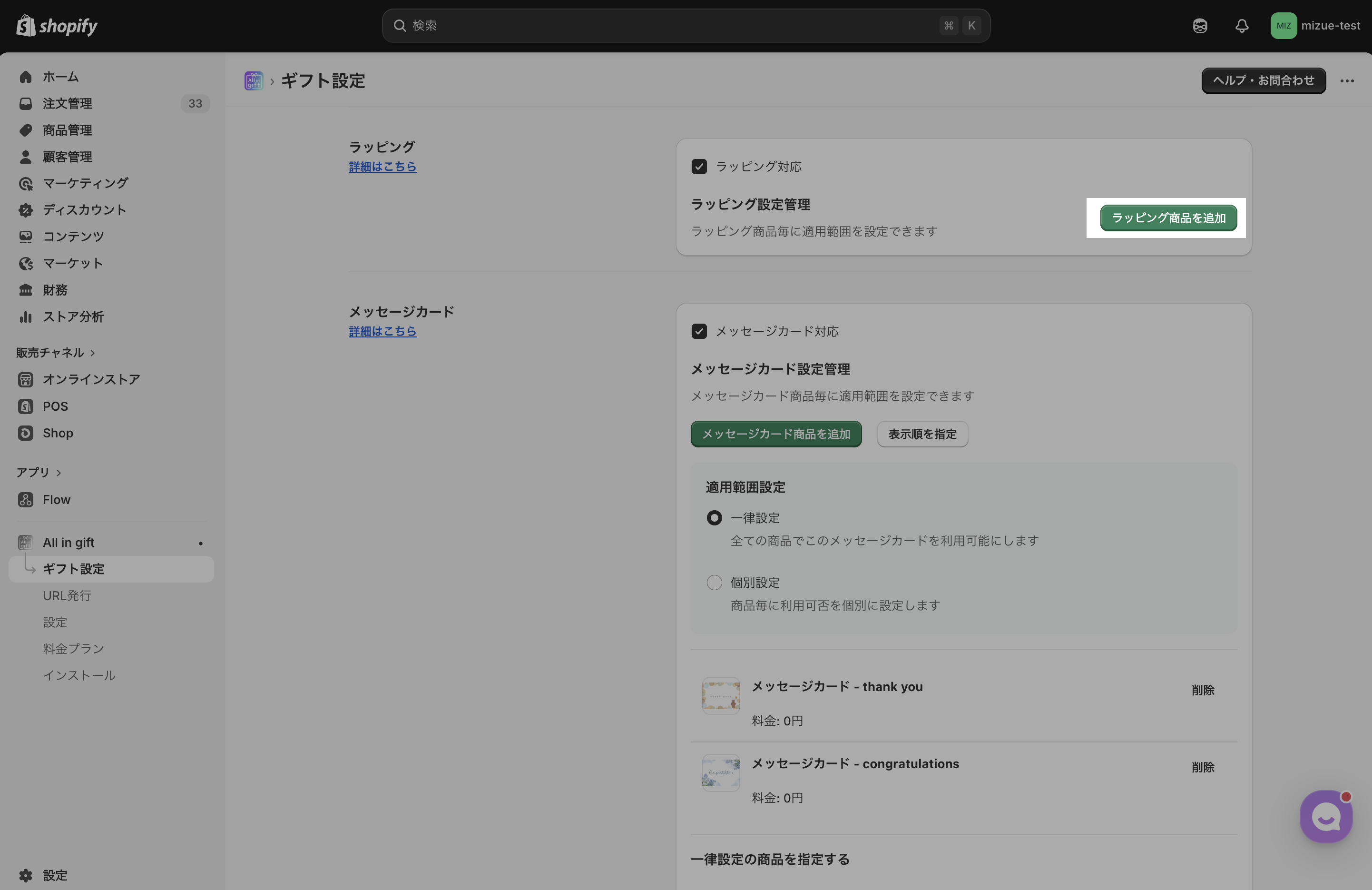The width and height of the screenshot is (1372, 890).
Task: Open URL発行 submenu item
Action: pos(67,595)
